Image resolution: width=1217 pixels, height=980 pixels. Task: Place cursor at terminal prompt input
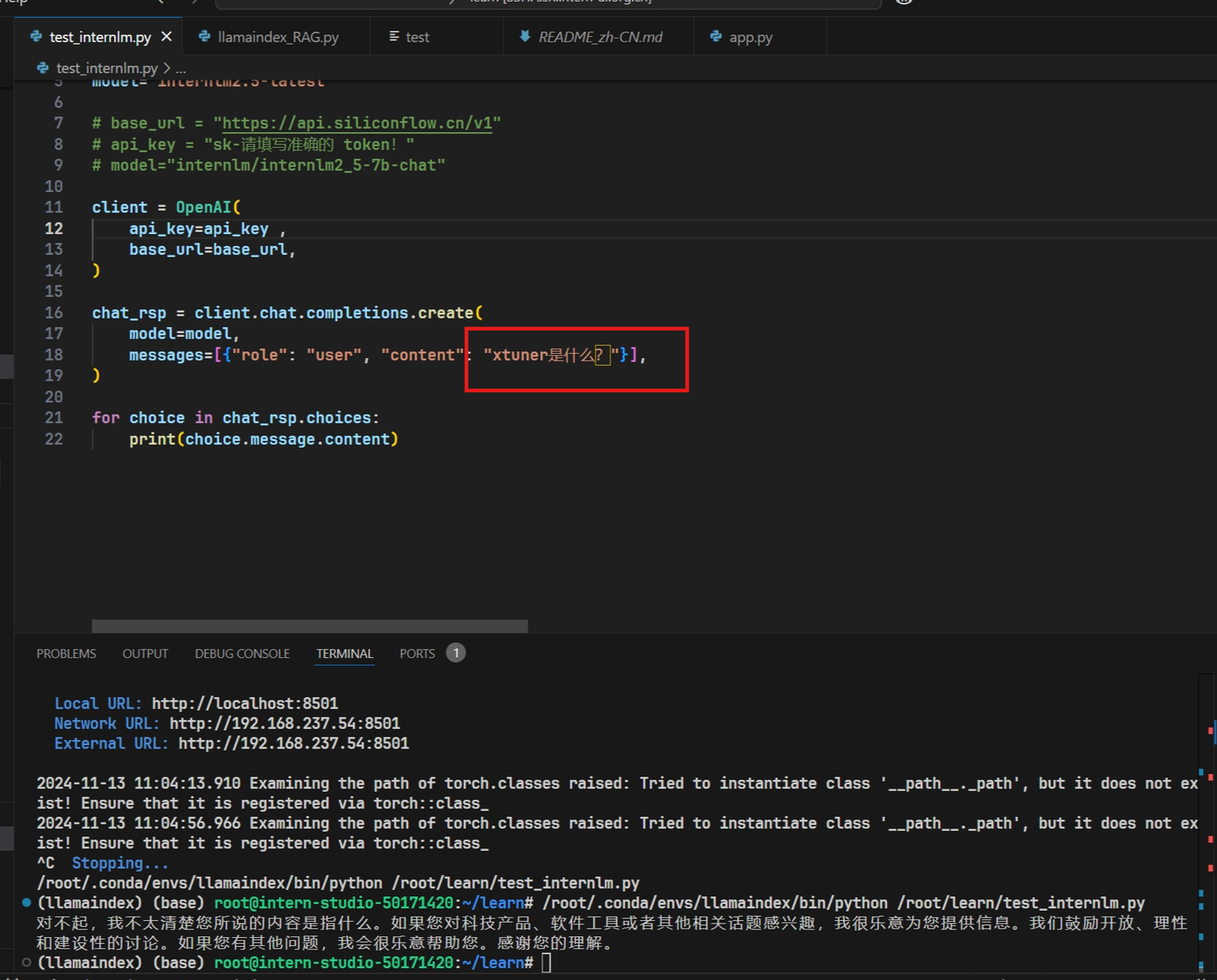click(547, 962)
